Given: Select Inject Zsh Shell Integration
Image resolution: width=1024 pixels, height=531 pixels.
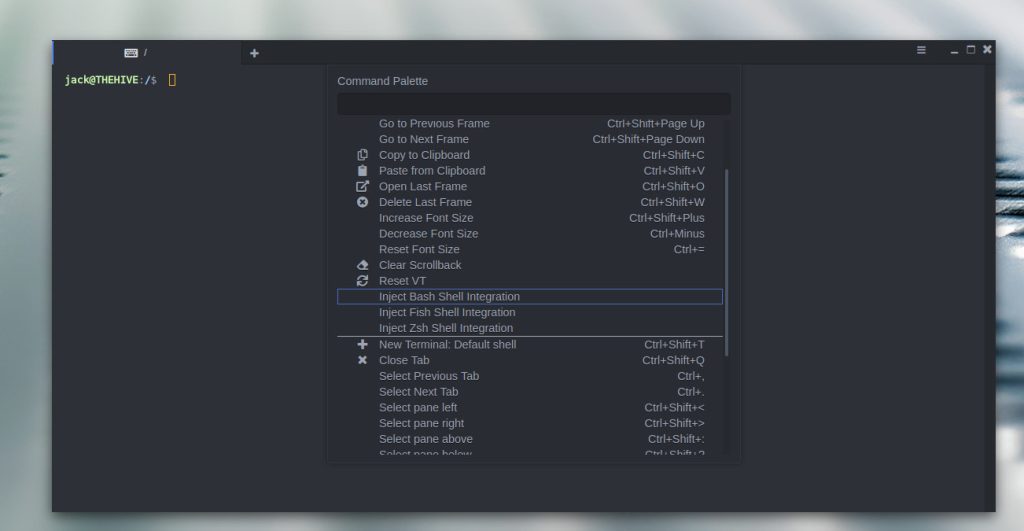Looking at the screenshot, I should (446, 328).
